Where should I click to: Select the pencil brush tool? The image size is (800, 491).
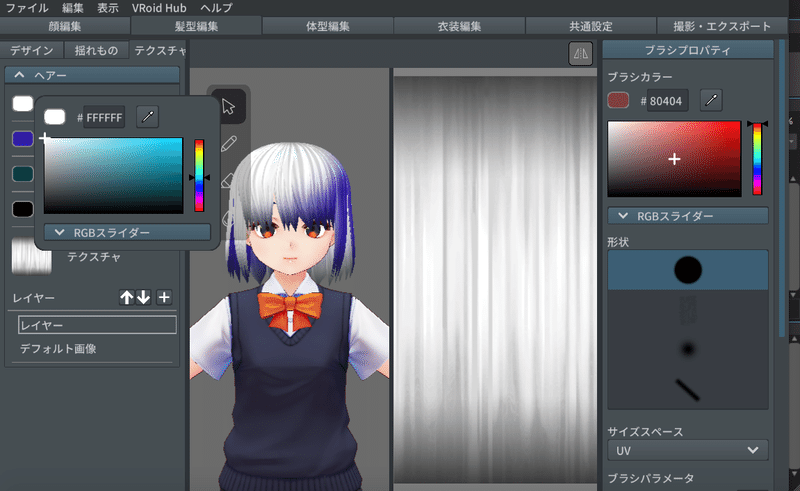click(229, 143)
